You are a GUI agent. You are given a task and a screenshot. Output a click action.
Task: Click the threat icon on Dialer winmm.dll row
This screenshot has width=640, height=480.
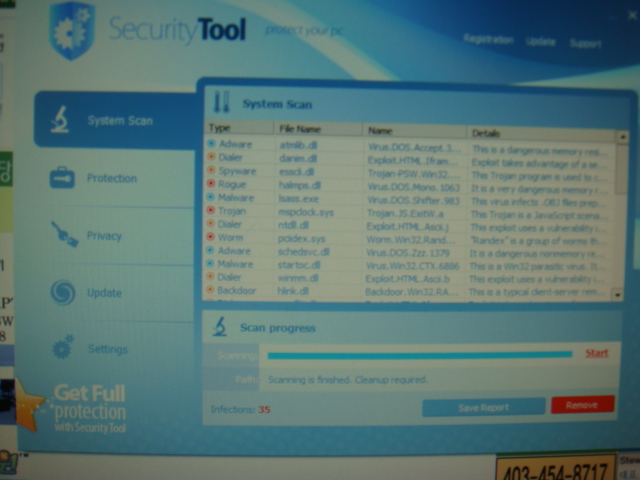[210, 276]
